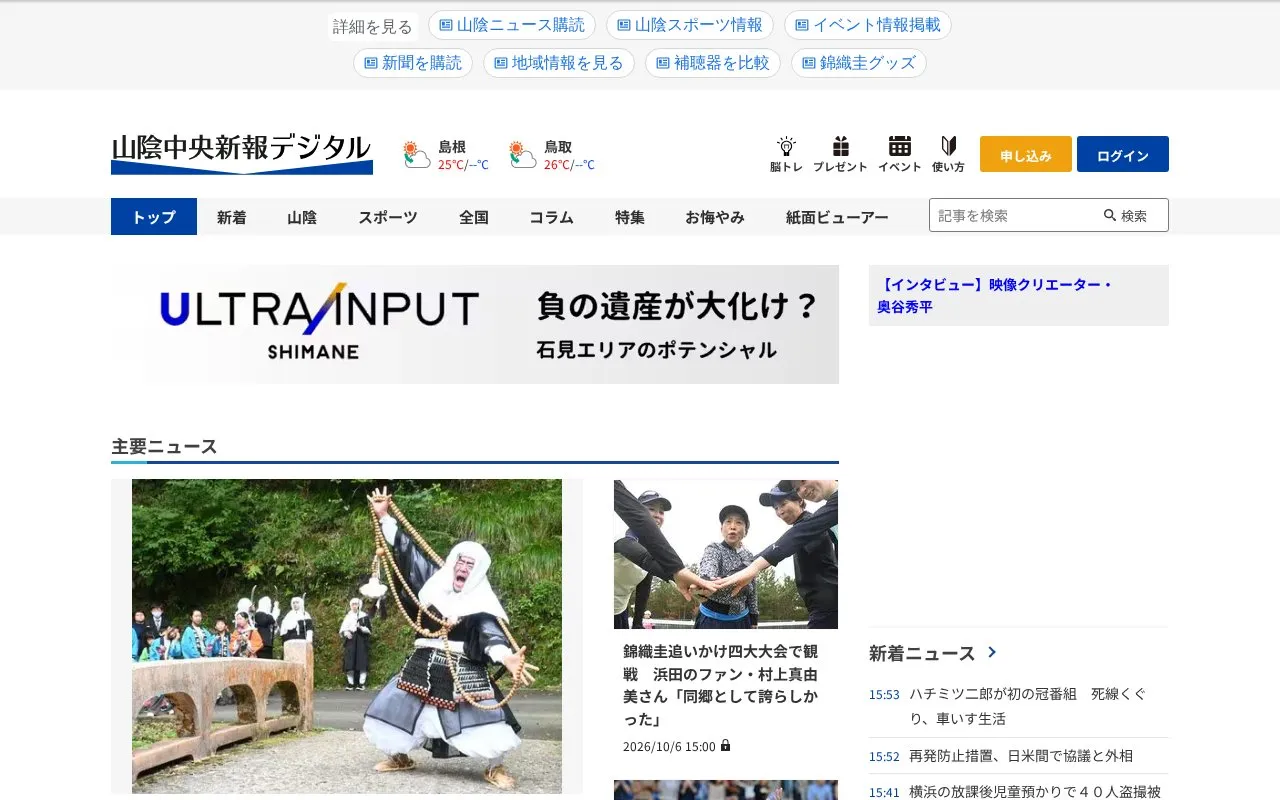
Task: Open the 映像クリエーター奥谷秀平 interview link
Action: (995, 296)
